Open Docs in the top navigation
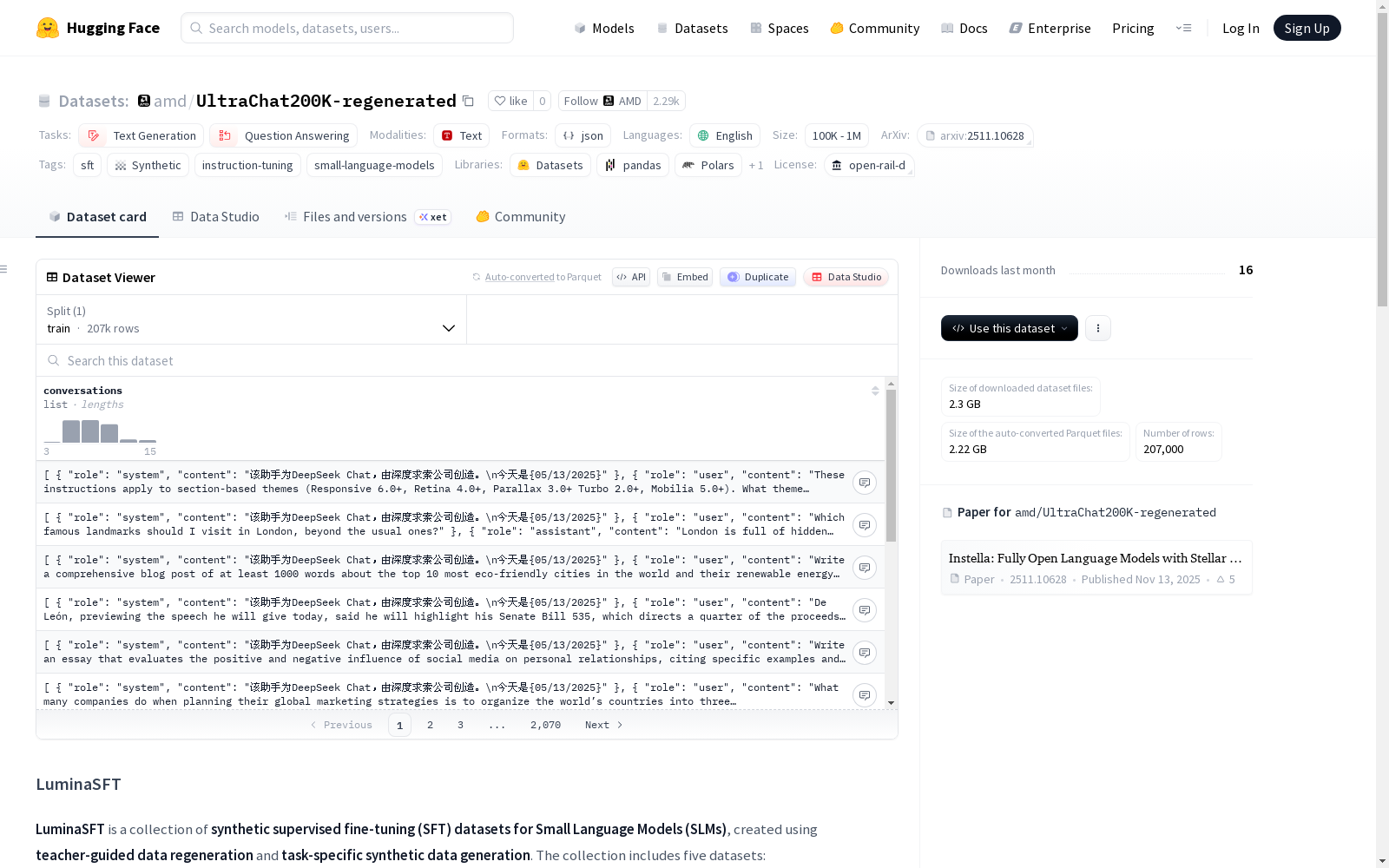1389x868 pixels. point(964,28)
